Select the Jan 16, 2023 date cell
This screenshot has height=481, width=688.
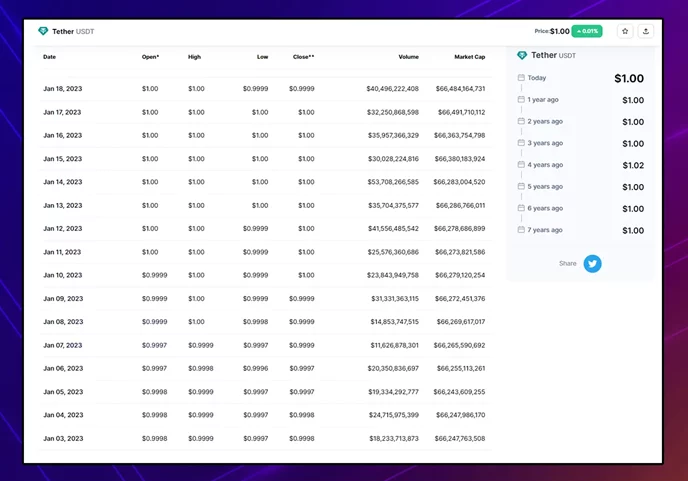coord(63,136)
